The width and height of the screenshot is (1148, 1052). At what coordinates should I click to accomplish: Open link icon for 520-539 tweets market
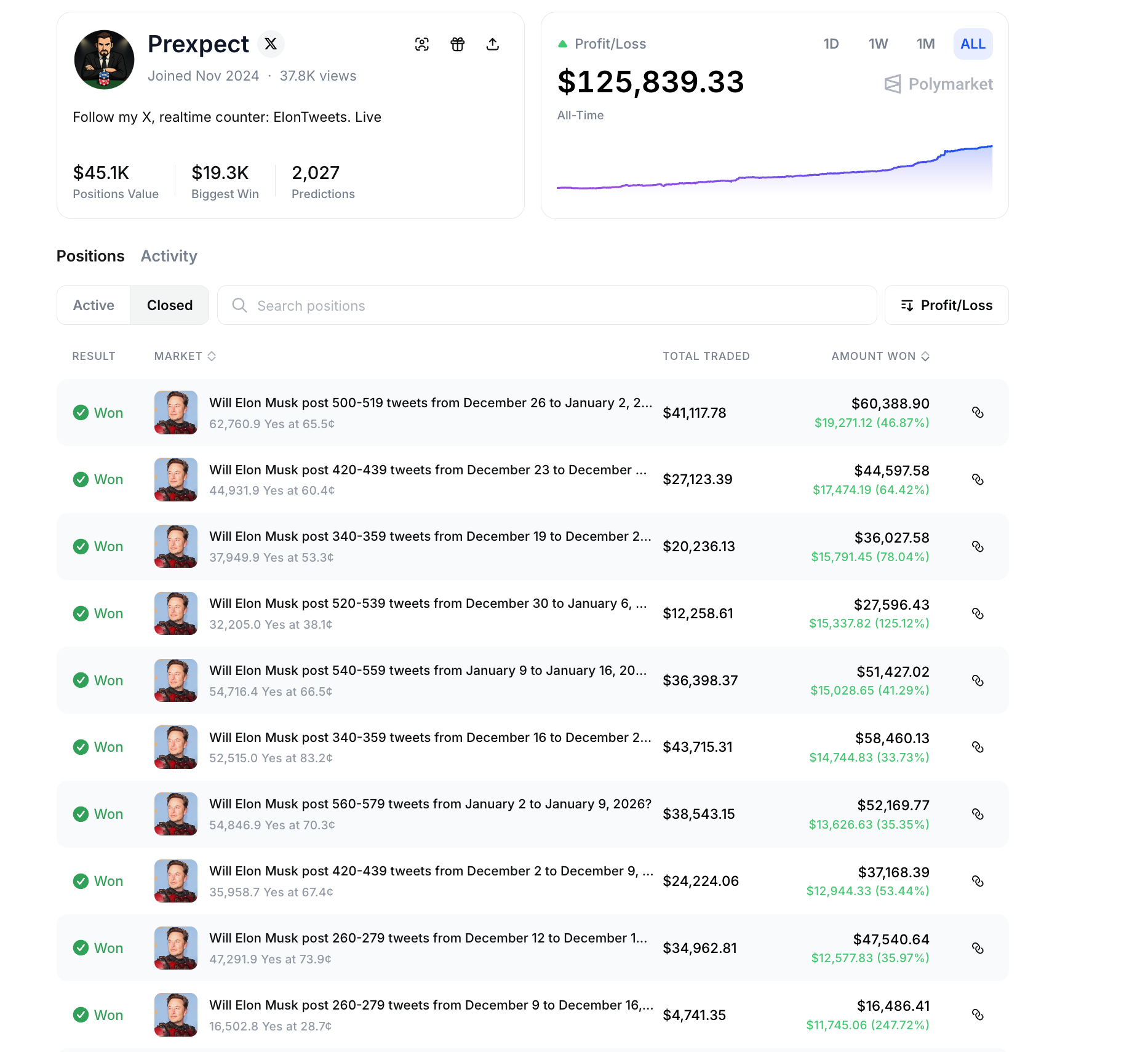[978, 613]
